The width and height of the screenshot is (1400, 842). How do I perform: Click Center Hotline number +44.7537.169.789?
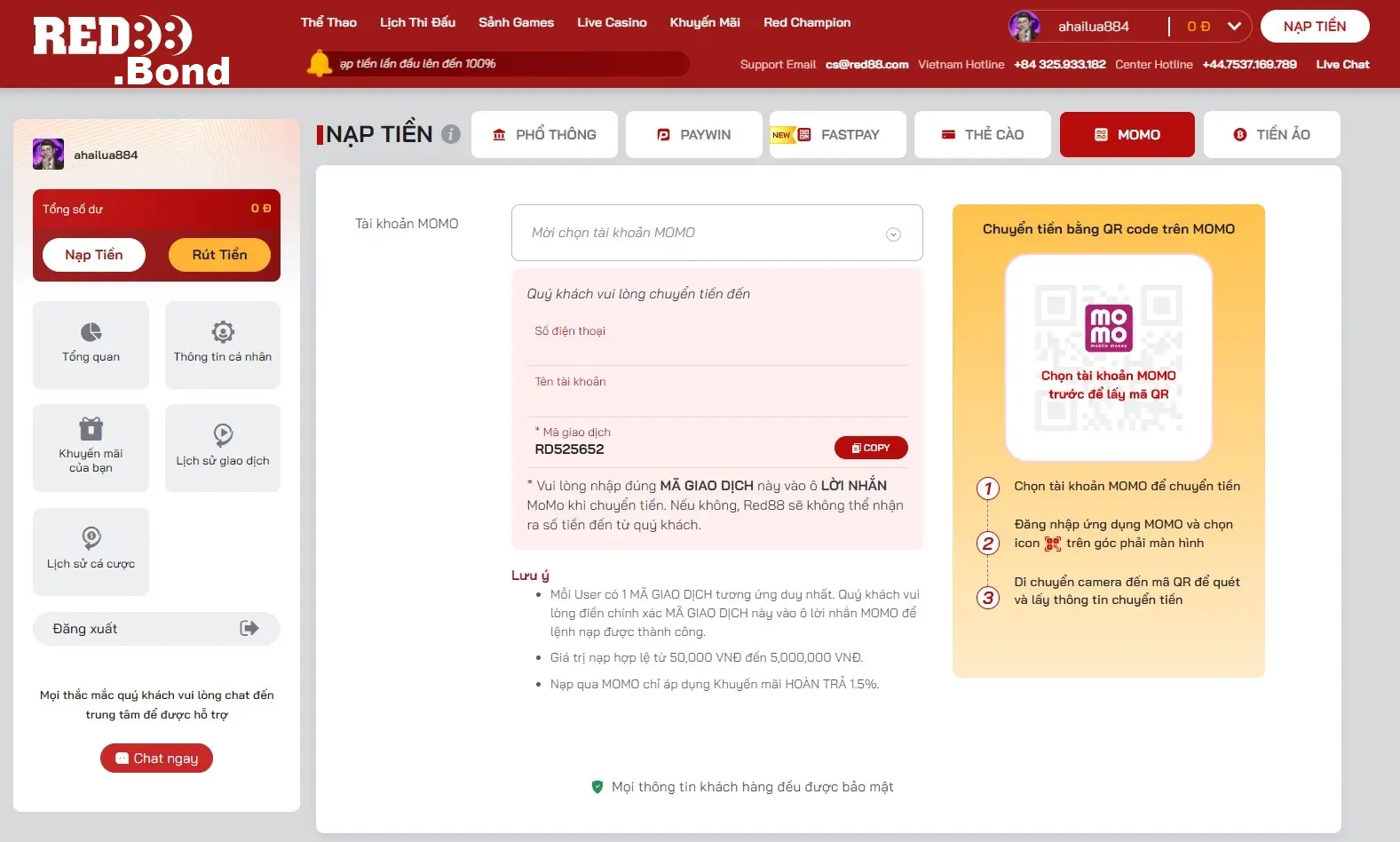[x=1249, y=64]
